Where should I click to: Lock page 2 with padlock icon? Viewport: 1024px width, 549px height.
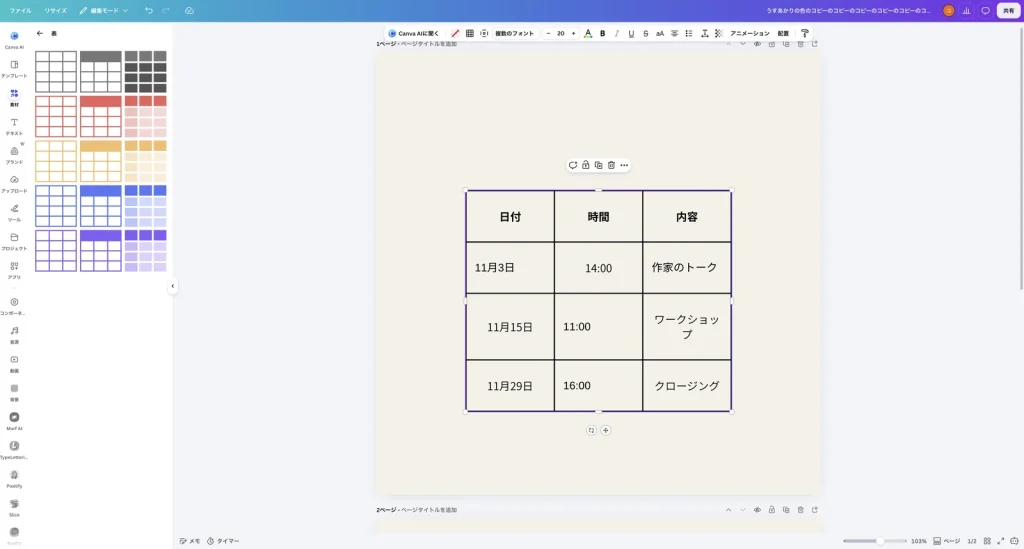(771, 510)
